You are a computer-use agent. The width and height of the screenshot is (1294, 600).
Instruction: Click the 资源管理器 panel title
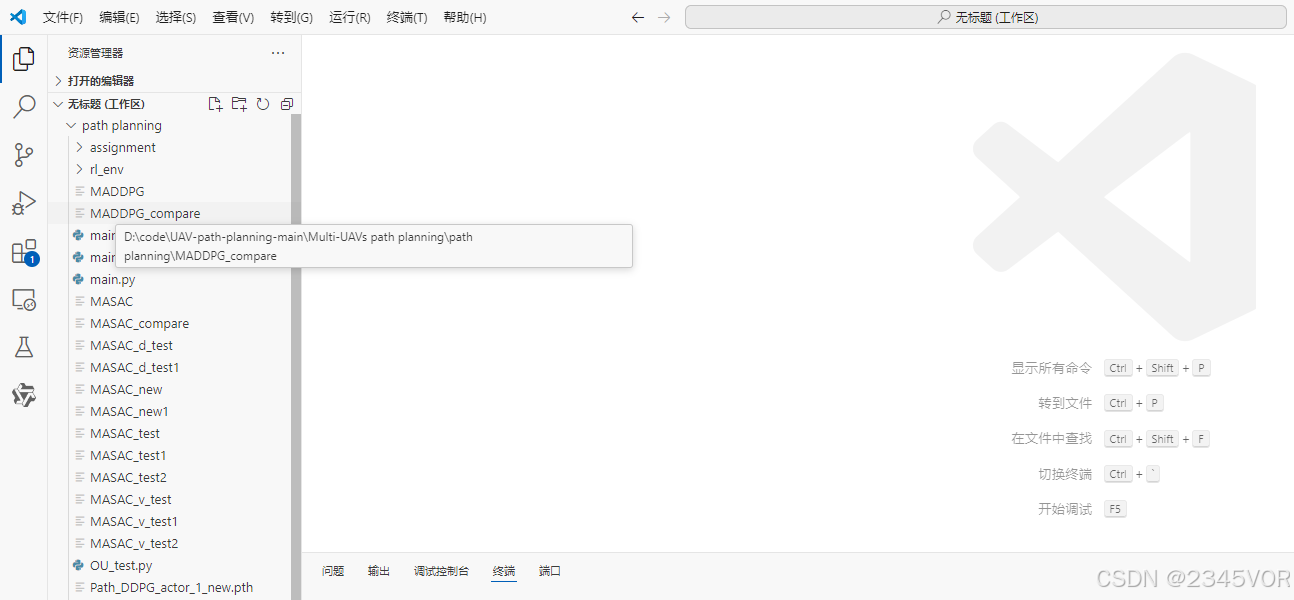[96, 53]
